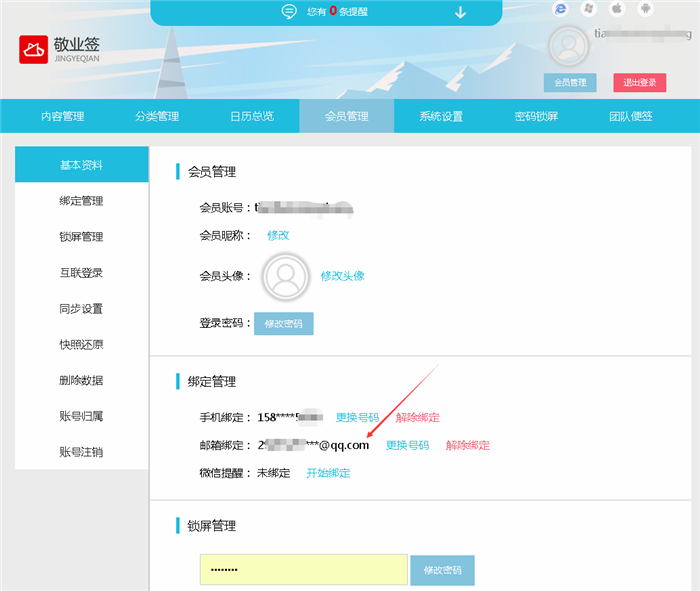Open 同步设置 in the sidebar
This screenshot has height=591, width=700.
pos(81,309)
